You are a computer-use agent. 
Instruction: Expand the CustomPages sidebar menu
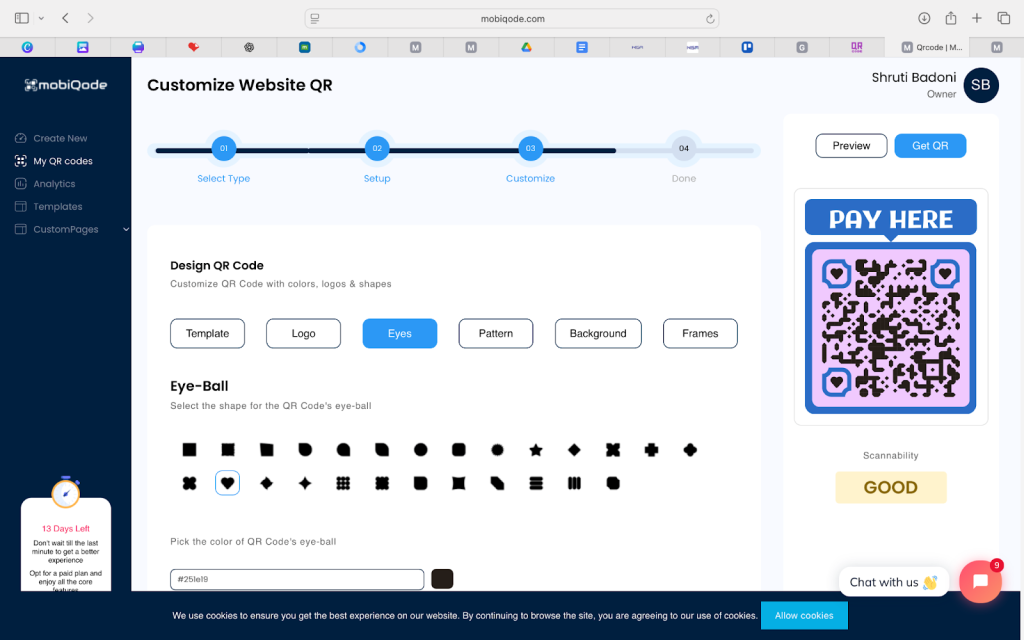point(125,229)
